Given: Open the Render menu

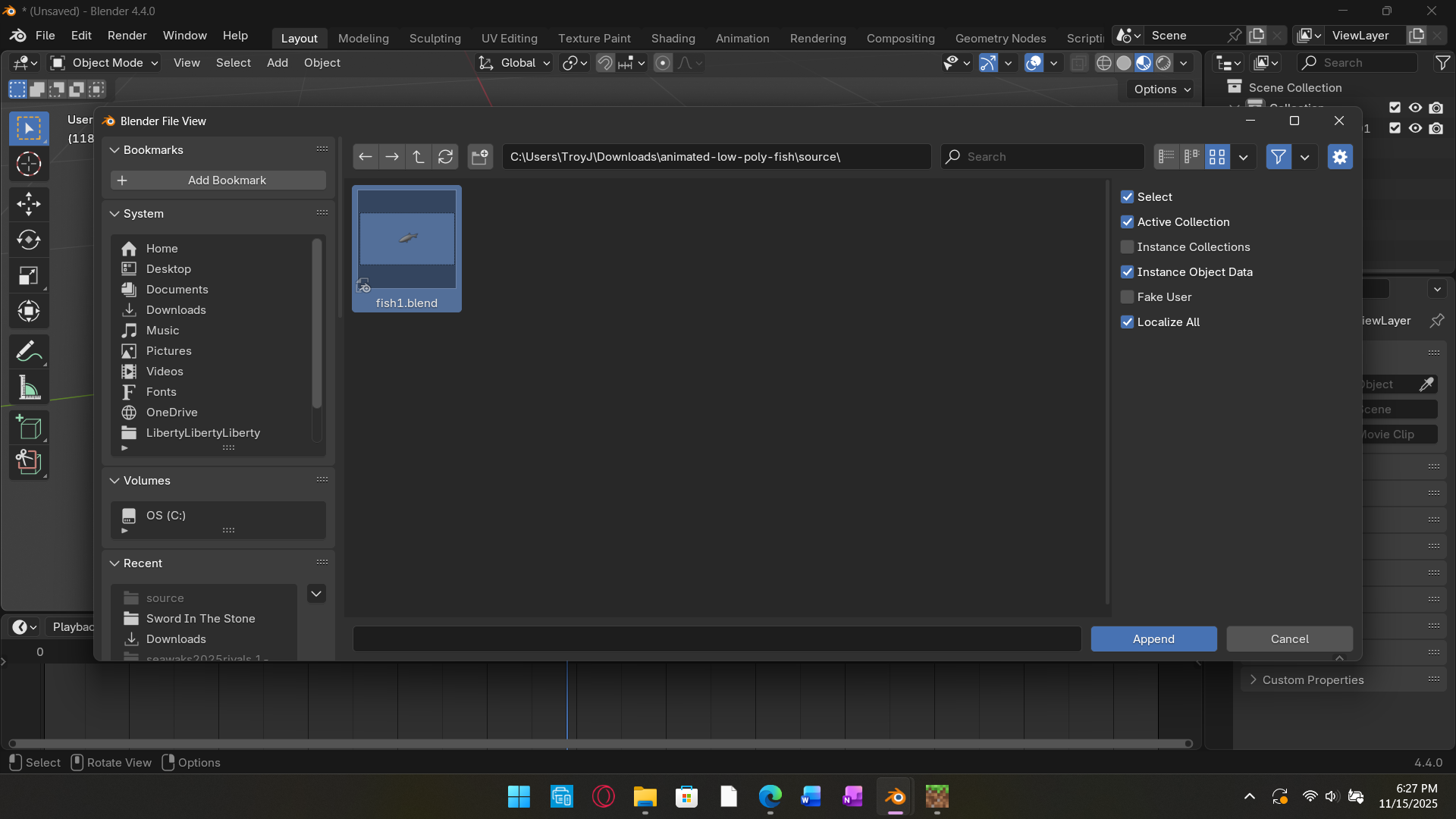Looking at the screenshot, I should pos(127,36).
